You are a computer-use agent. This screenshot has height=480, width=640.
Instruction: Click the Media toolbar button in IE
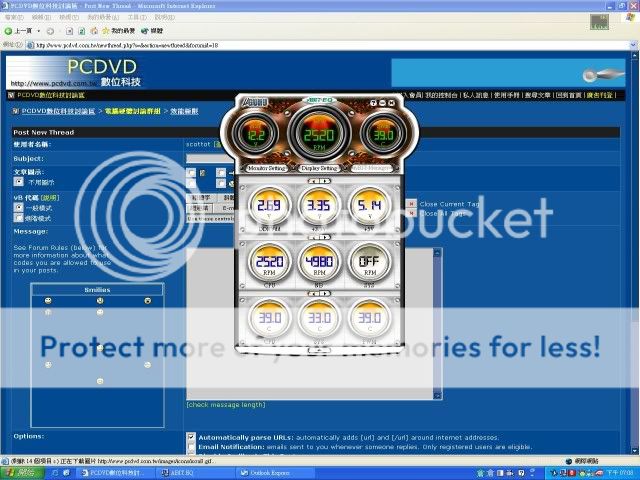click(152, 31)
